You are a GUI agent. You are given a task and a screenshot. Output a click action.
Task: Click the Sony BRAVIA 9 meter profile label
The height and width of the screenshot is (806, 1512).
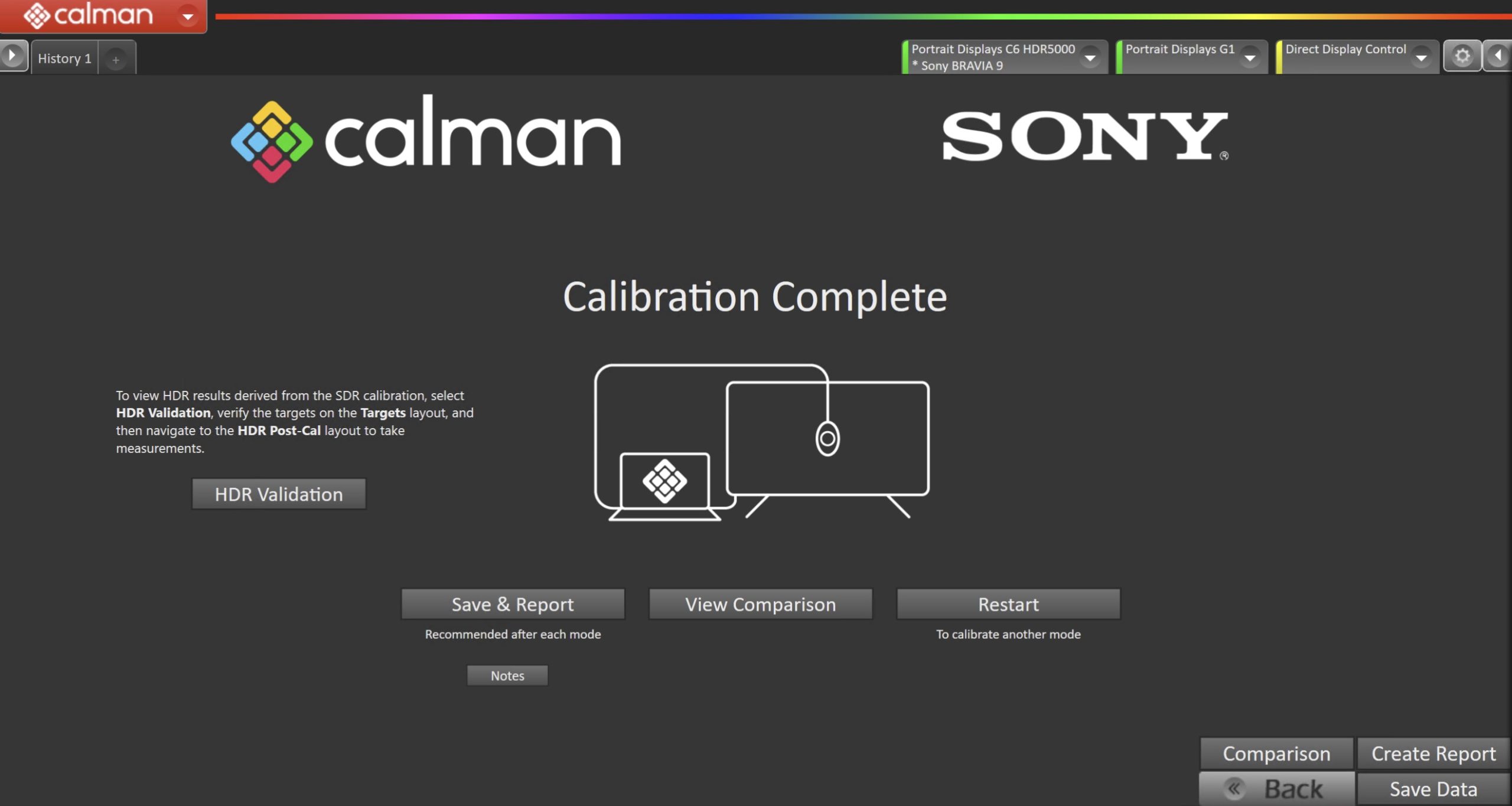pyautogui.click(x=962, y=66)
